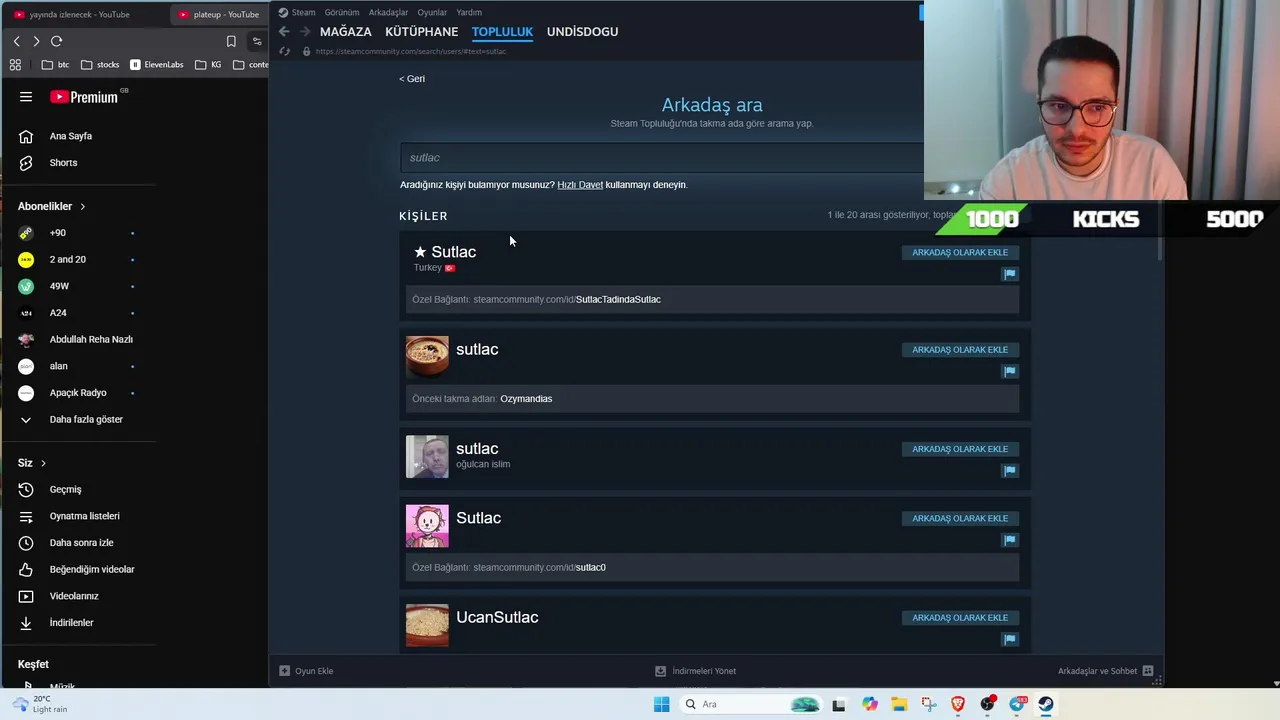Flag the UcanSutlac profile

pos(1009,639)
